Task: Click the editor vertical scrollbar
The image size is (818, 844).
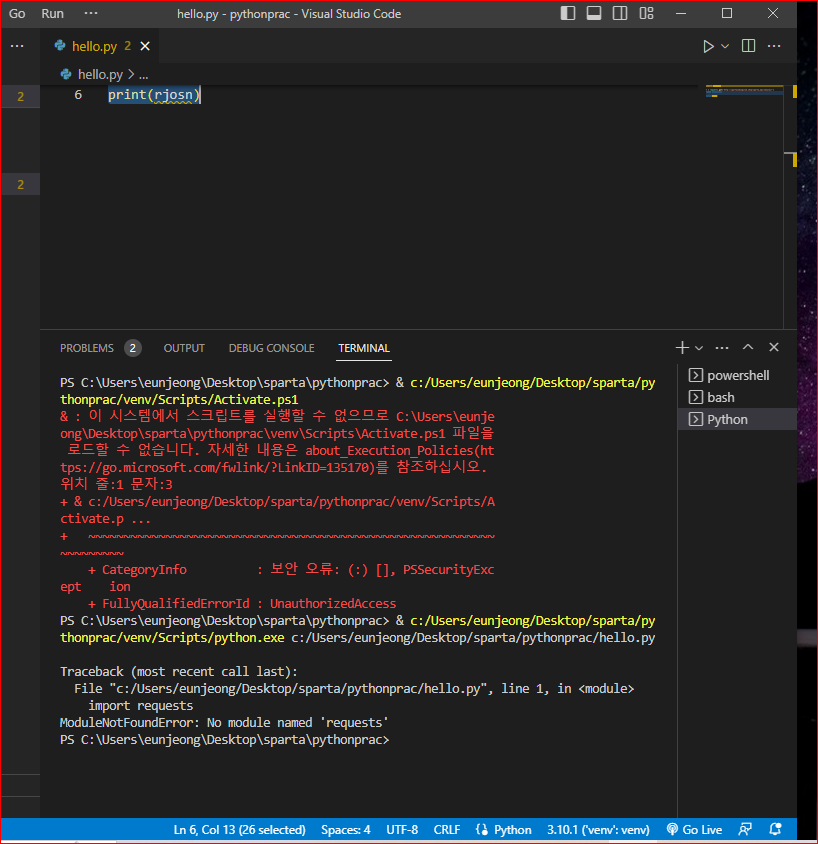Action: pos(790,207)
